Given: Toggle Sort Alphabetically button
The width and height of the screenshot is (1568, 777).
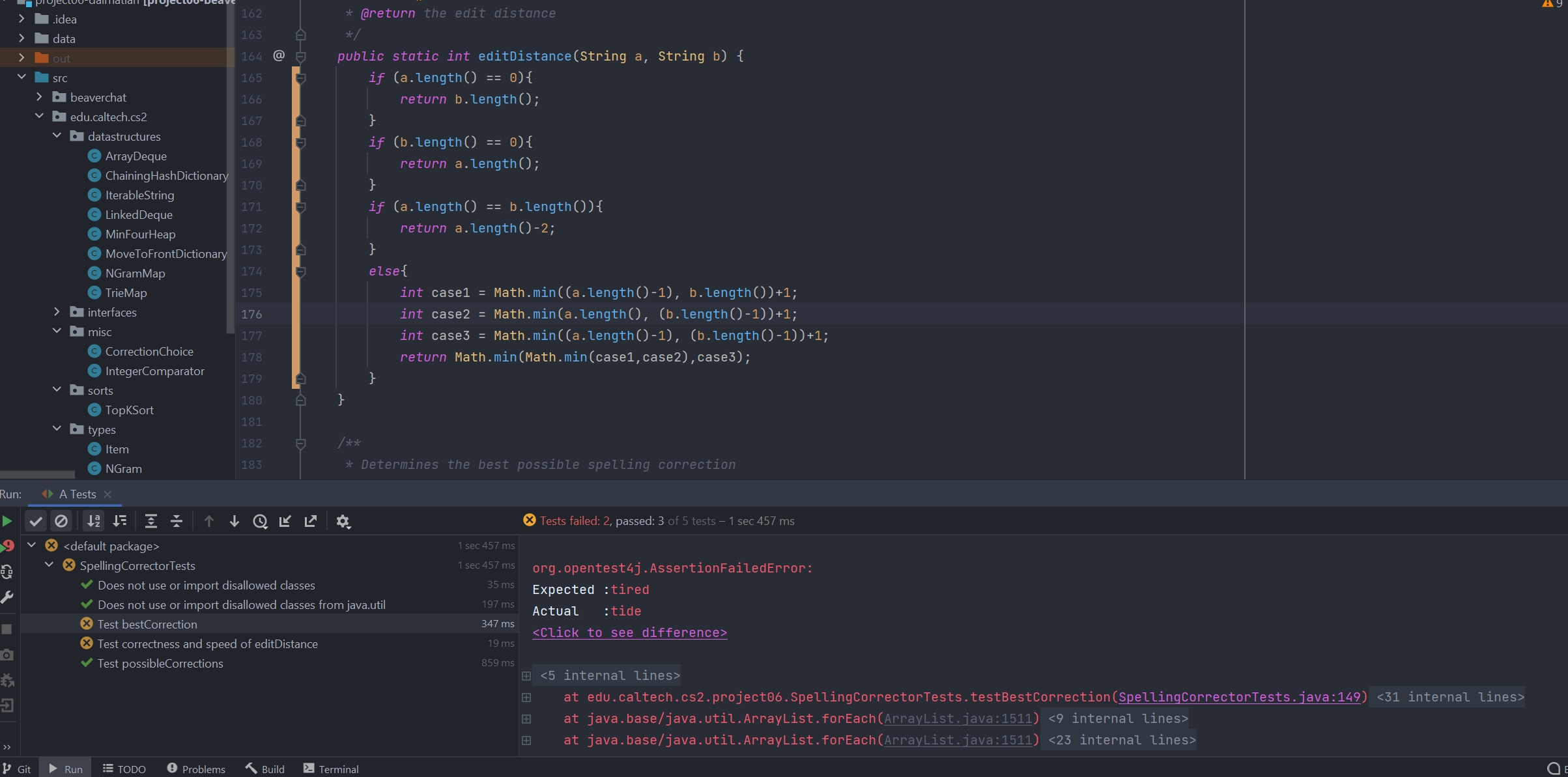Looking at the screenshot, I should coord(94,521).
